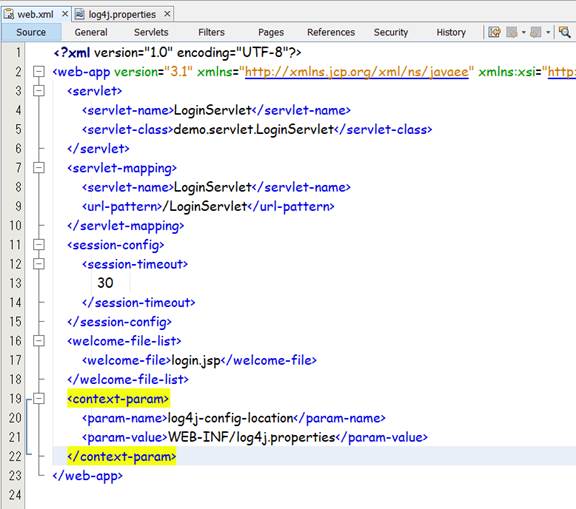Follow the xmlns.jcp.org javaee namespace link
The width and height of the screenshot is (576, 509).
tap(357, 72)
